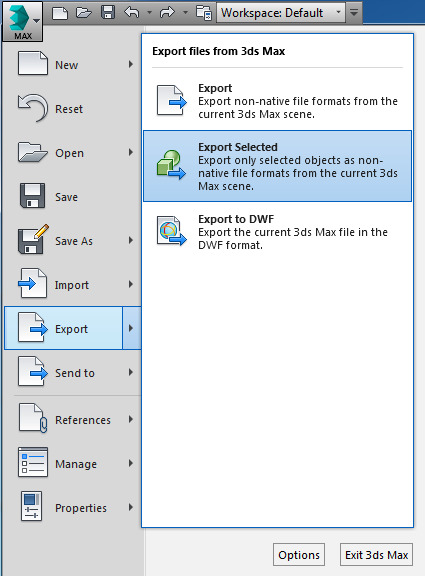Expand the Manage submenu arrow
The image size is (425, 576).
point(131,464)
